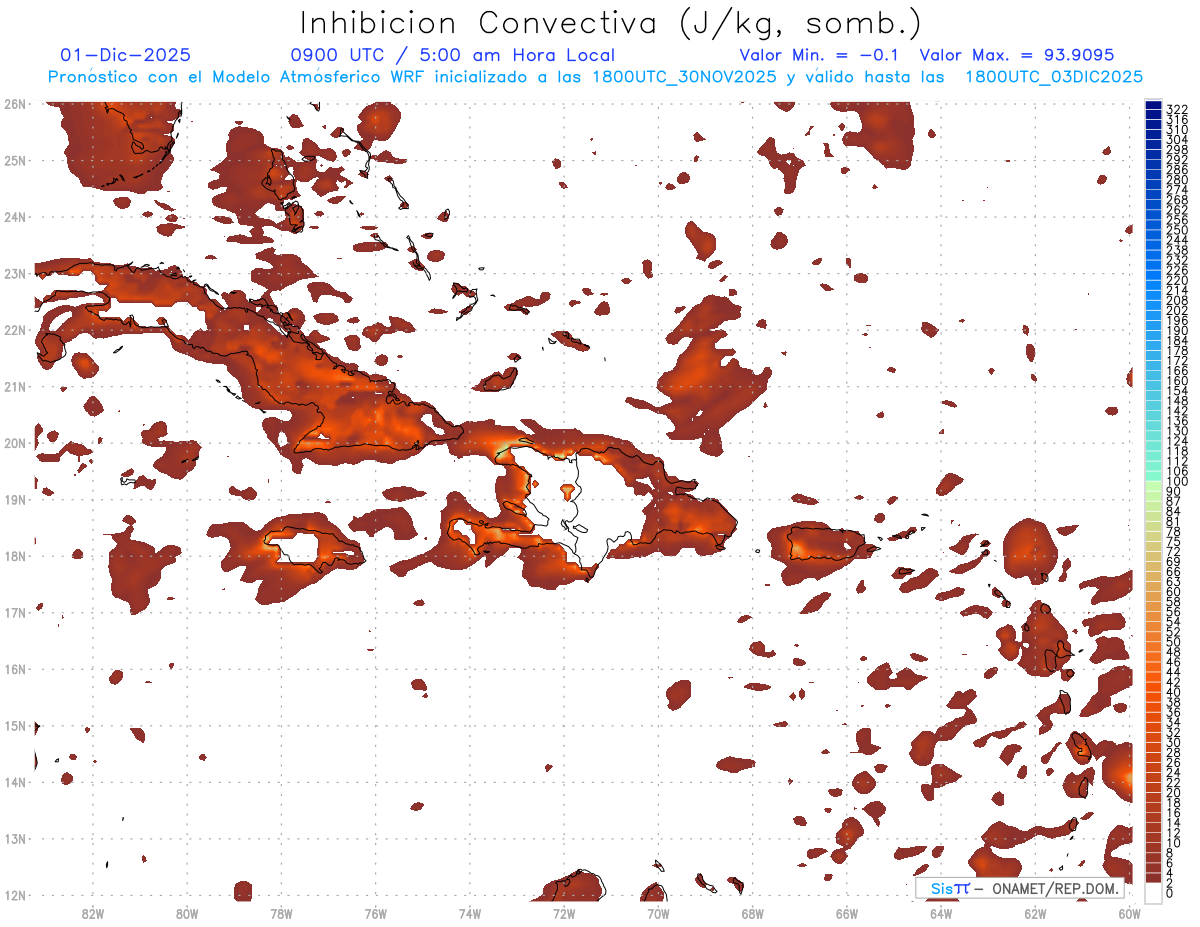Click the '16N' latitude label

[15, 669]
